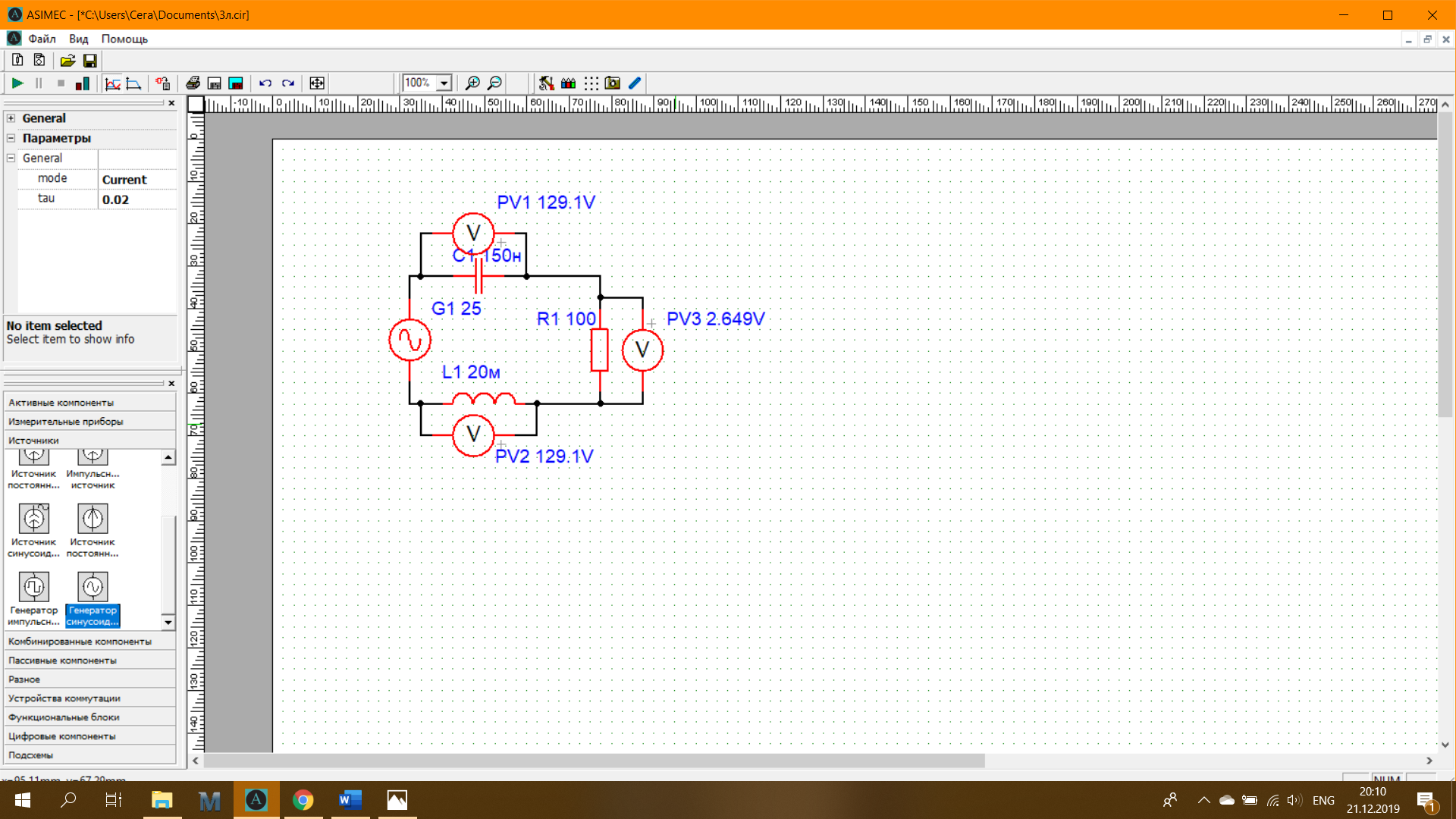Toggle the dotted grid display icon
Image resolution: width=1456 pixels, height=819 pixels.
tap(591, 83)
